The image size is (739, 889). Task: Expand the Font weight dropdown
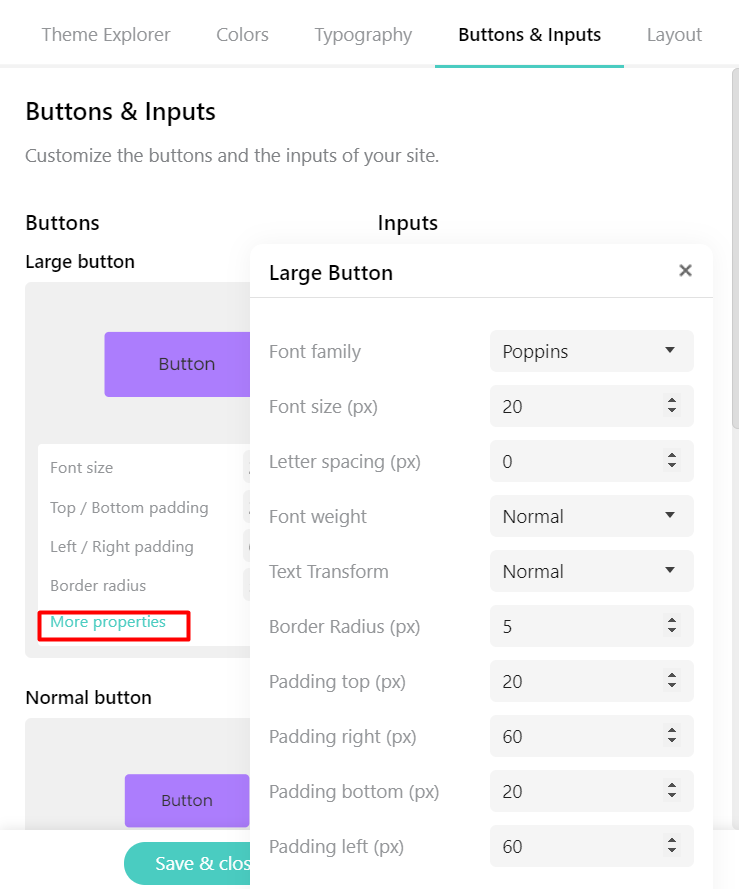[591, 517]
